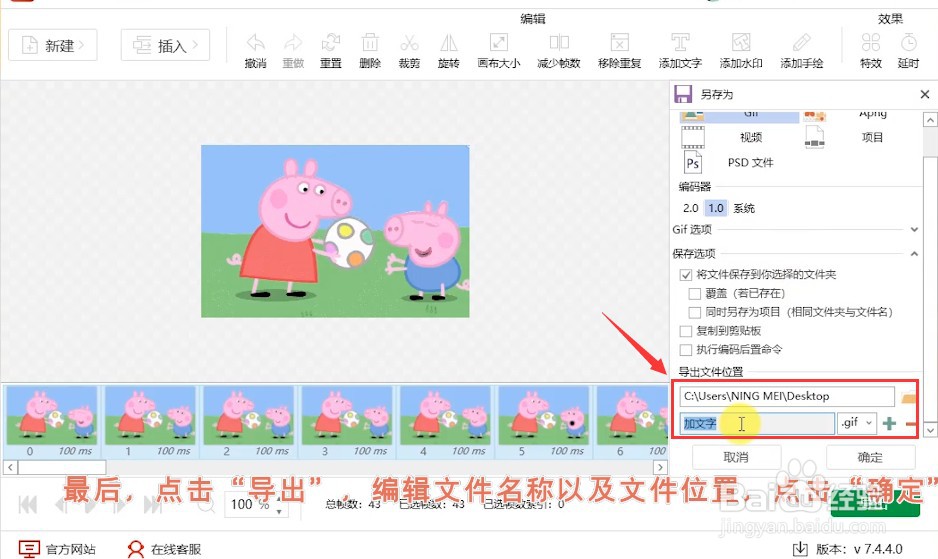Click the 在线客服 (online support) link
Viewport: 938px width, 559px height.
click(164, 549)
